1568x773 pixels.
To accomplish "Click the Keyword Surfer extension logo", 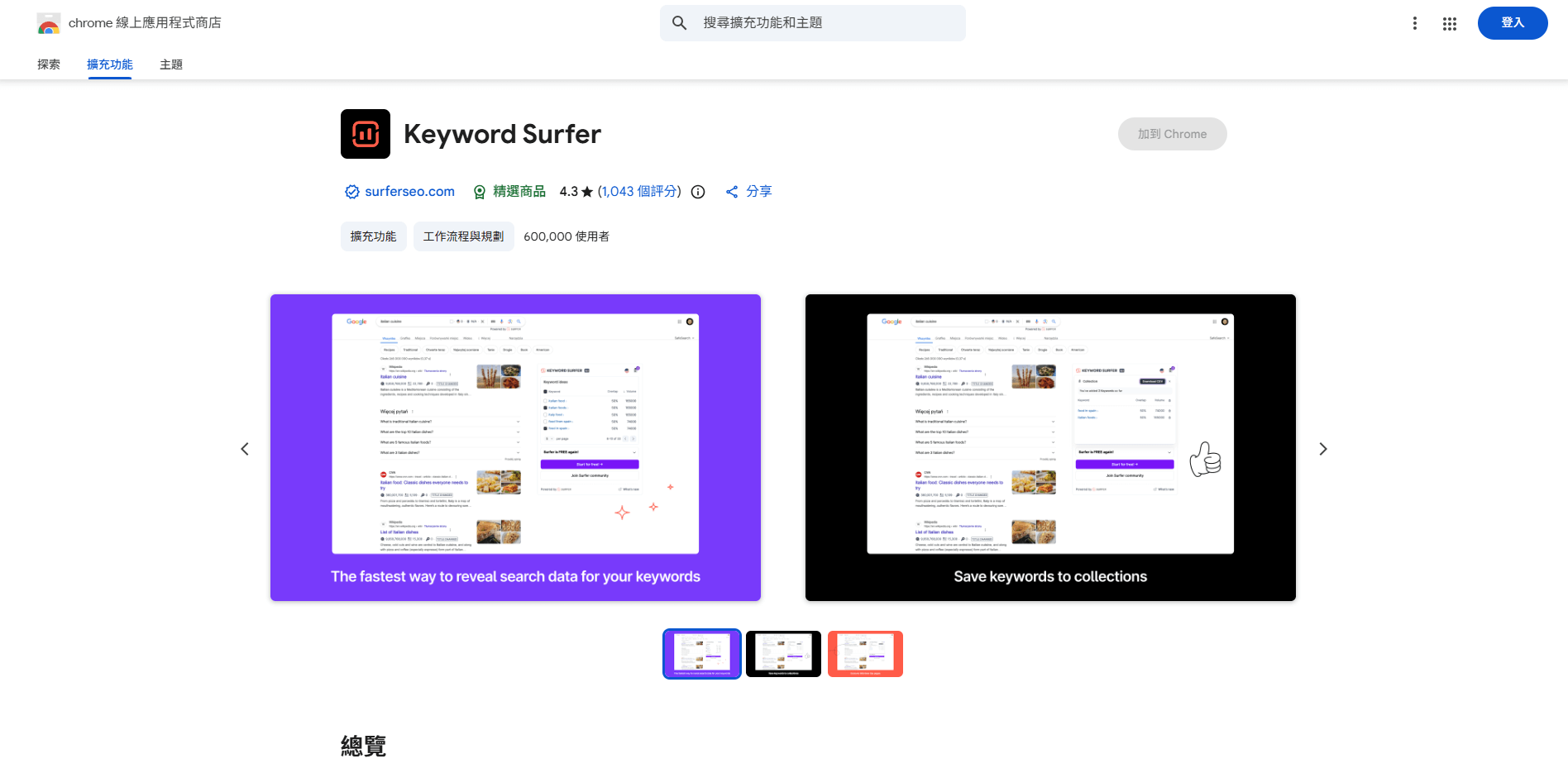I will (365, 133).
